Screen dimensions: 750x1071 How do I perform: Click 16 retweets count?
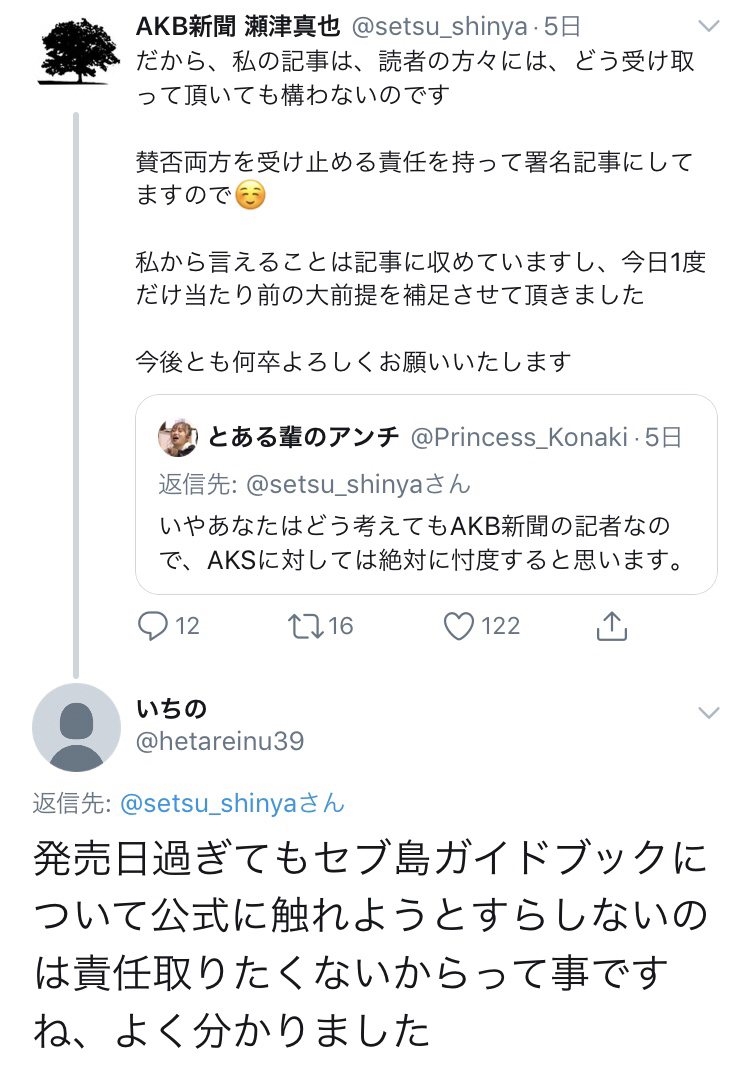[341, 626]
